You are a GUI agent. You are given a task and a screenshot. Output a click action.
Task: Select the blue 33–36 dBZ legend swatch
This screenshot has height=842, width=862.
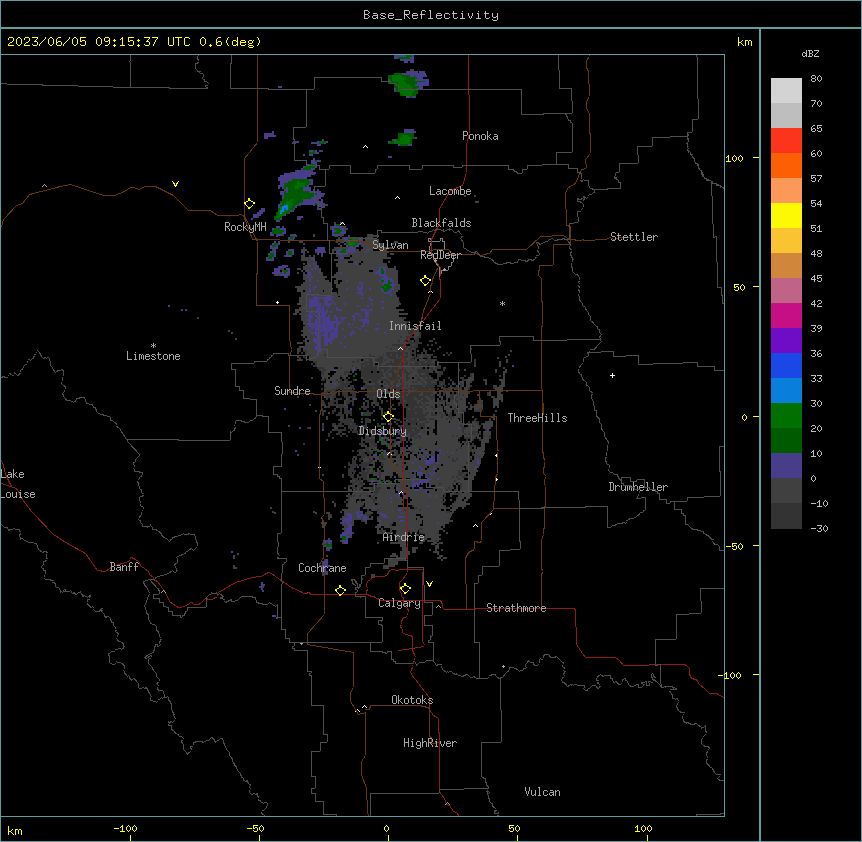(x=786, y=365)
